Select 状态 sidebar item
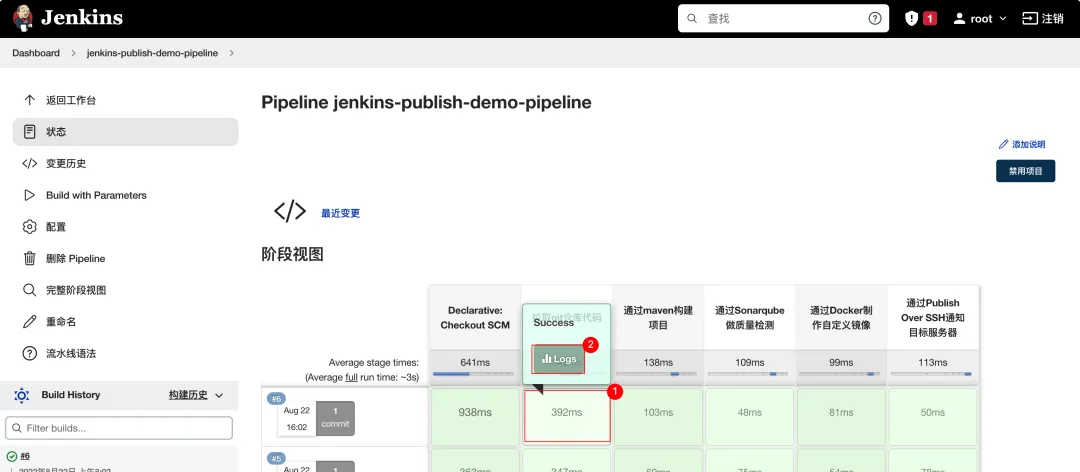The image size is (1080, 472). click(125, 132)
